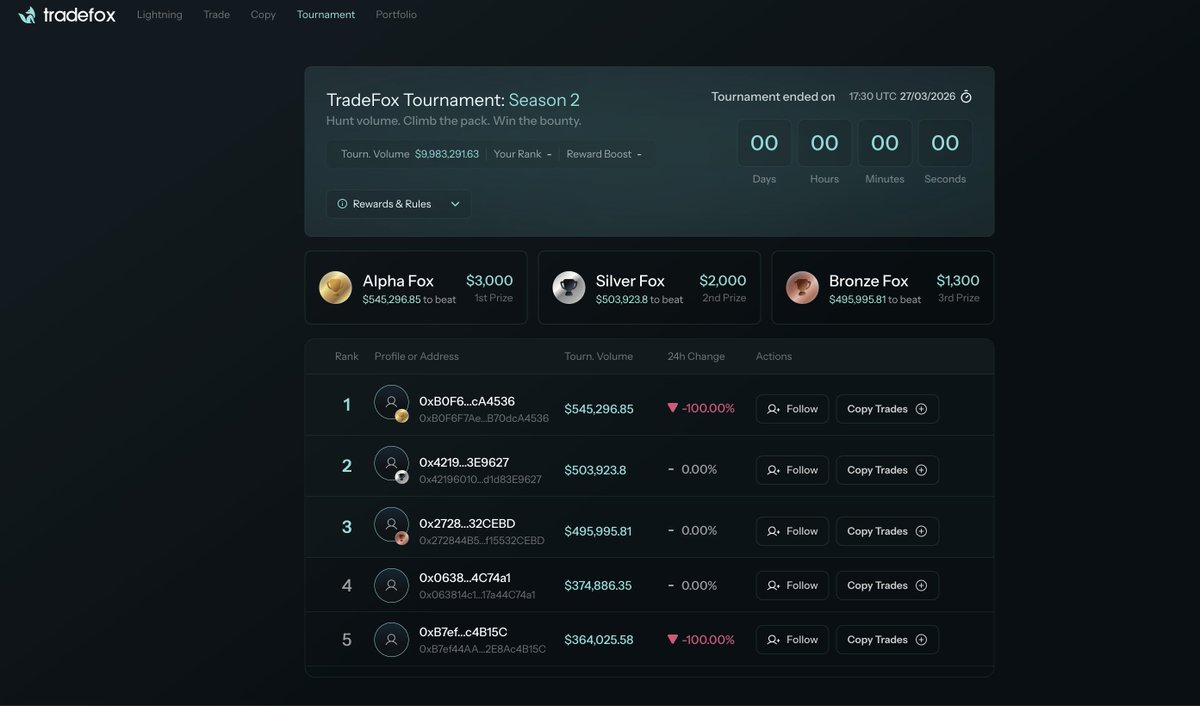Viewport: 1200px width, 706px height.
Task: Click the Alpha Fox gold trophy icon
Action: [335, 288]
